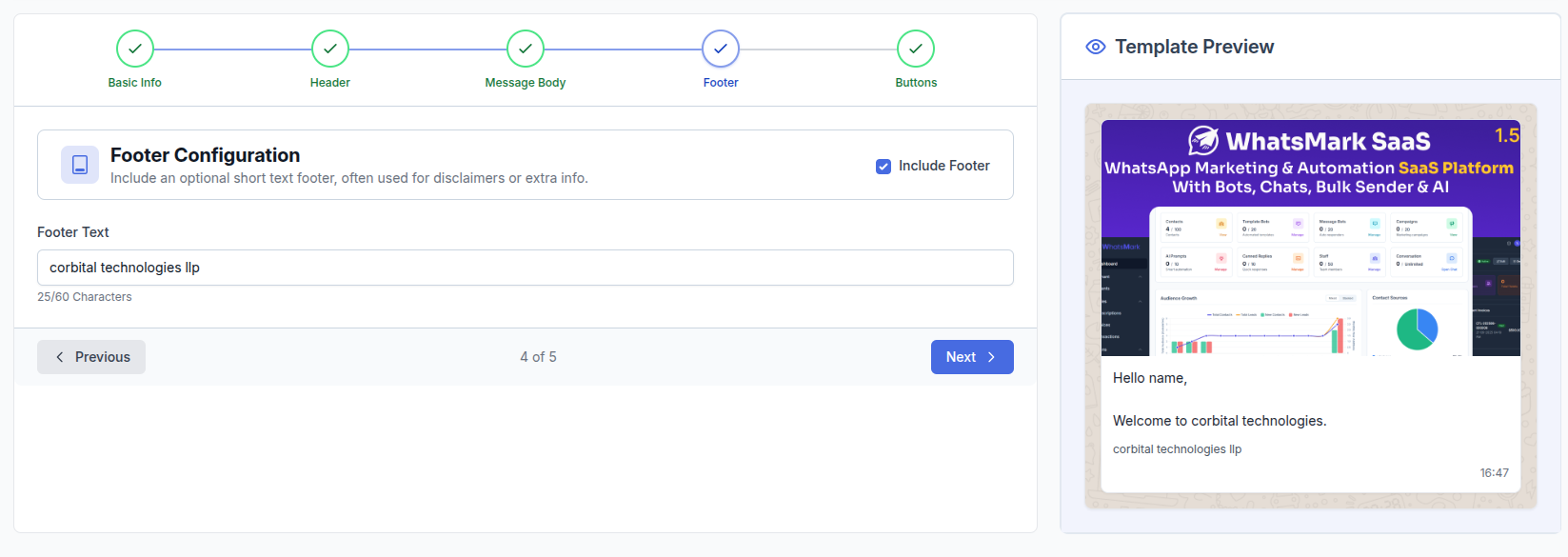1568x557 pixels.
Task: Click the footer configuration device icon
Action: [x=80, y=165]
